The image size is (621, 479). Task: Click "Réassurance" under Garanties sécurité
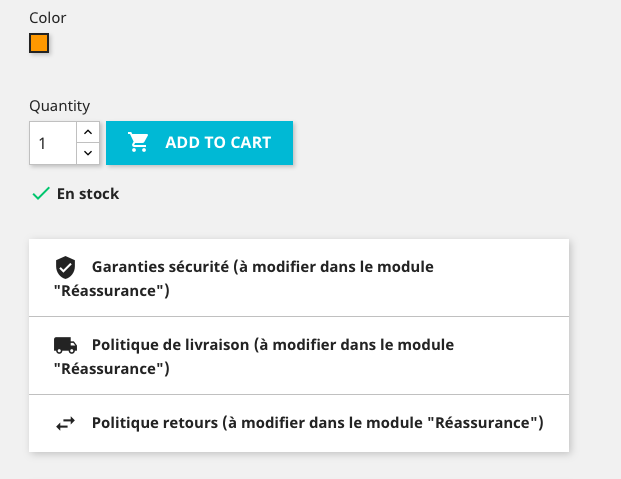111,291
